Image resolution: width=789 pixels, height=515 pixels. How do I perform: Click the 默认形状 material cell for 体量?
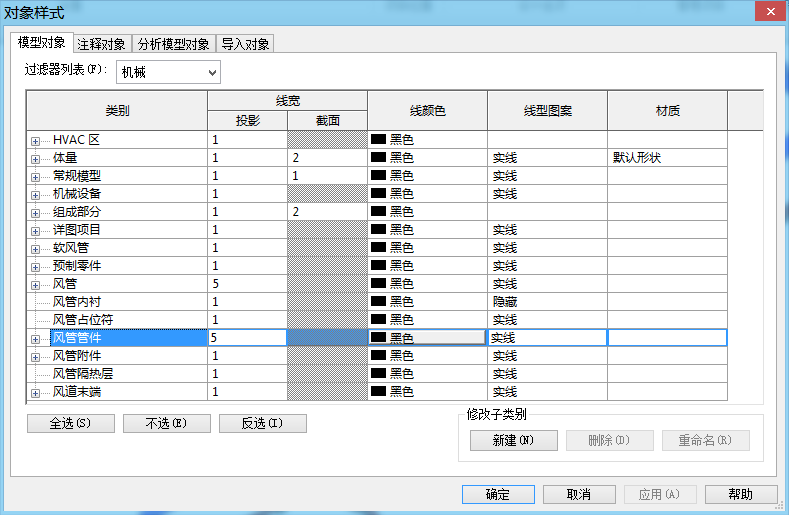pyautogui.click(x=667, y=158)
